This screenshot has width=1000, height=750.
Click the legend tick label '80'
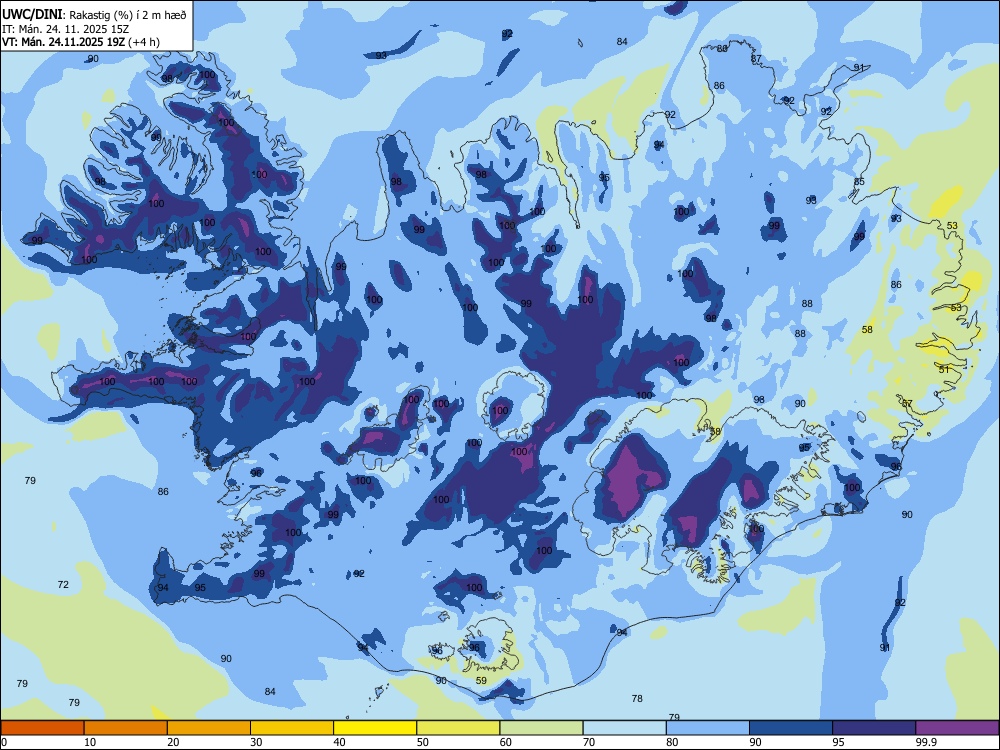(672, 742)
